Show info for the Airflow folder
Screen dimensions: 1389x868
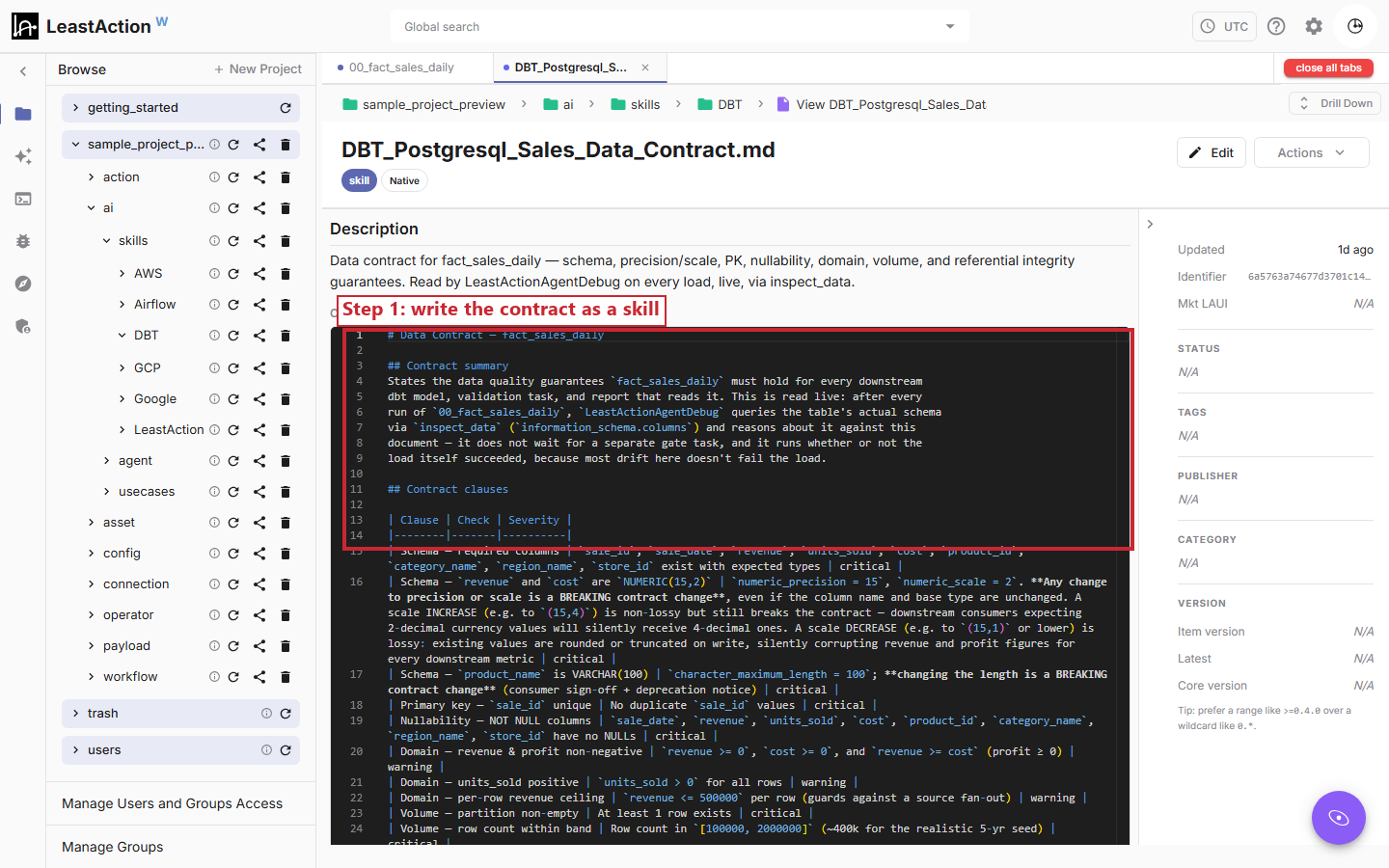pos(215,305)
